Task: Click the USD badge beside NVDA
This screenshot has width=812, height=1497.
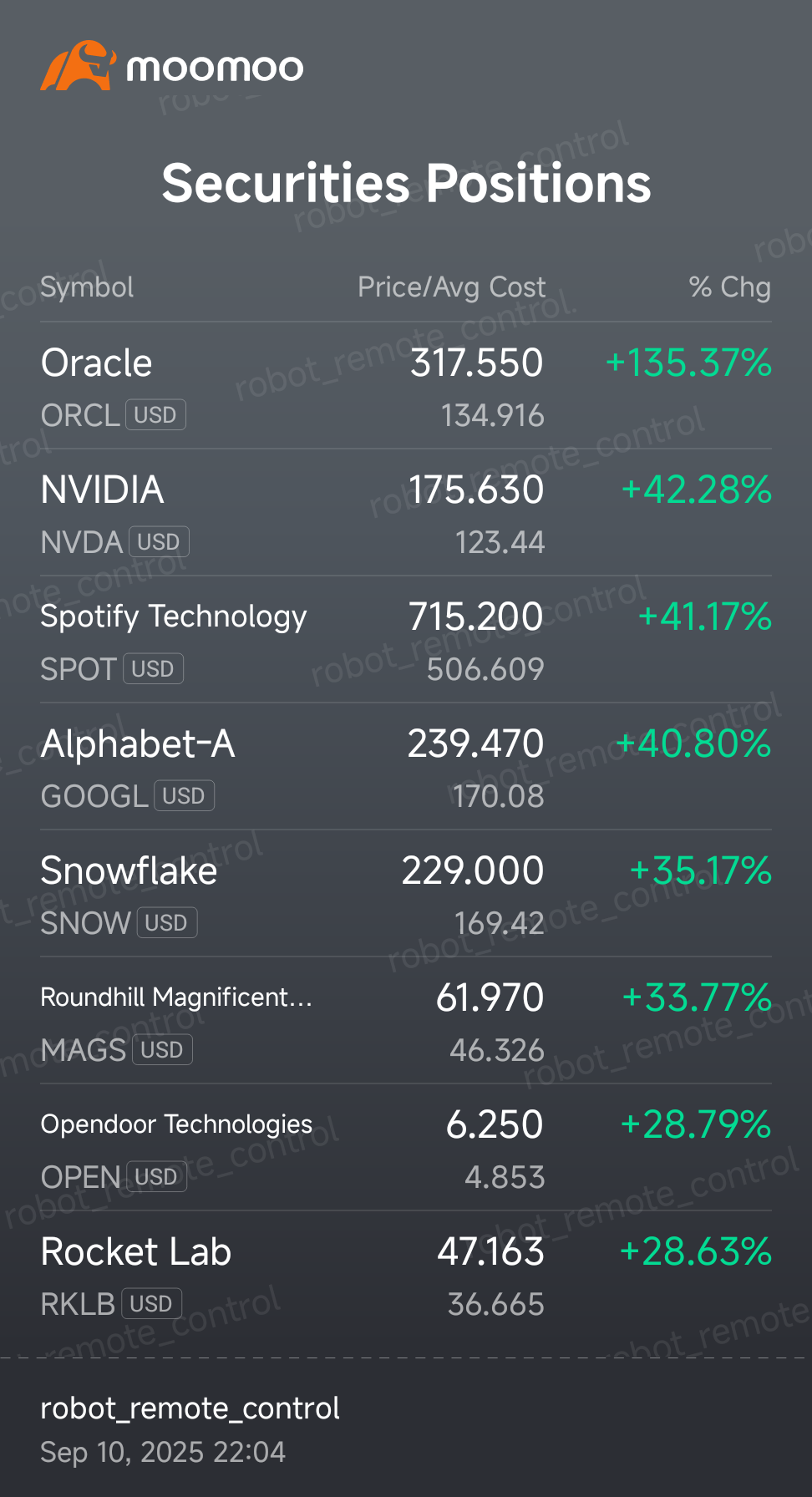Action: (159, 542)
